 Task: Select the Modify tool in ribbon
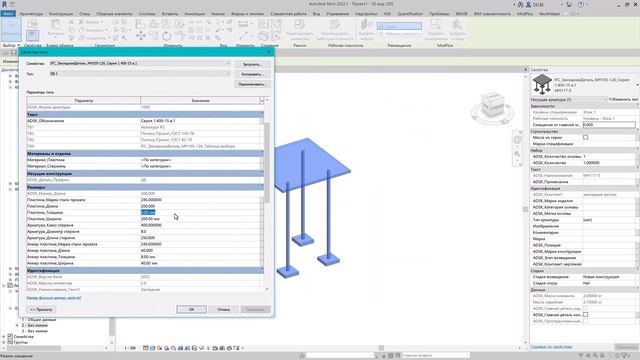tap(11, 29)
